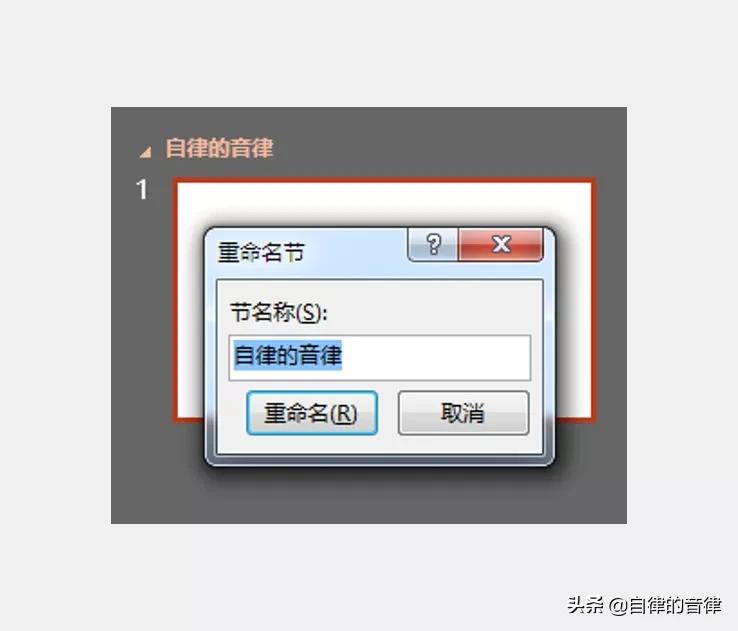Click the blank space after the text in the name field
Image resolution: width=738 pixels, height=631 pixels.
pos(436,358)
